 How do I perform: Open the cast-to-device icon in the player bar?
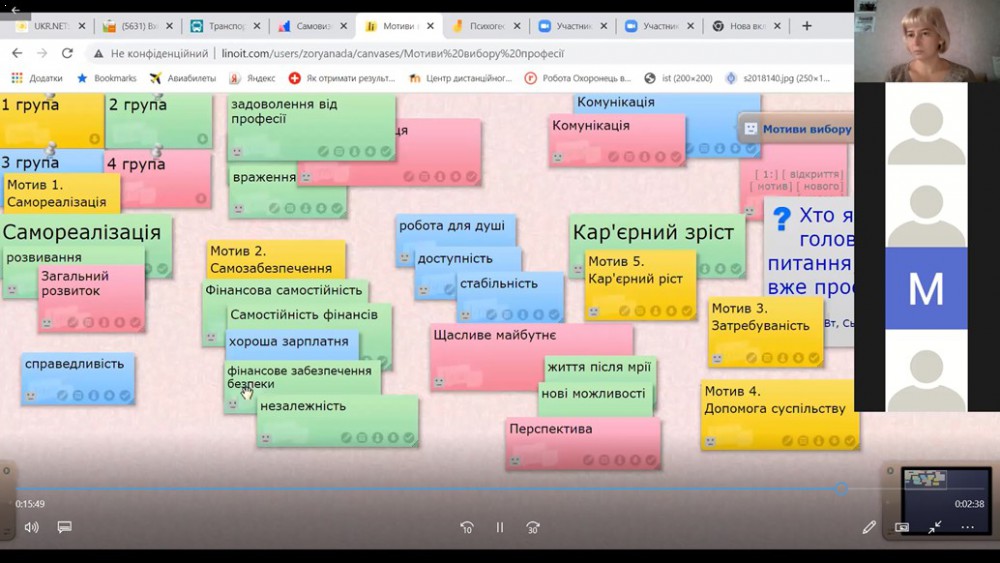902,527
